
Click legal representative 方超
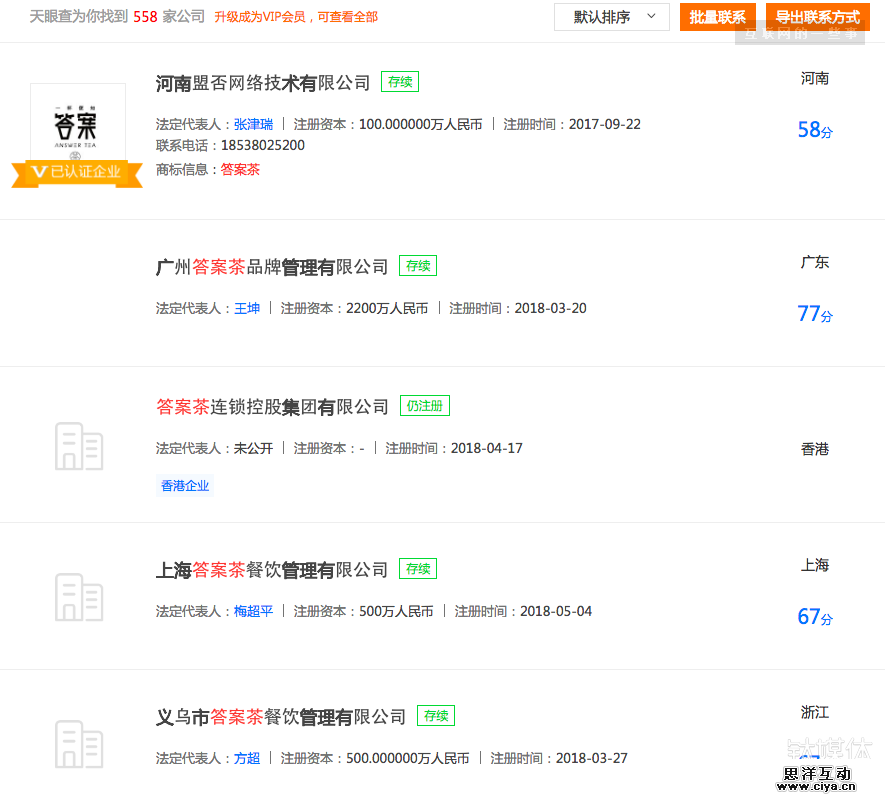tap(247, 758)
